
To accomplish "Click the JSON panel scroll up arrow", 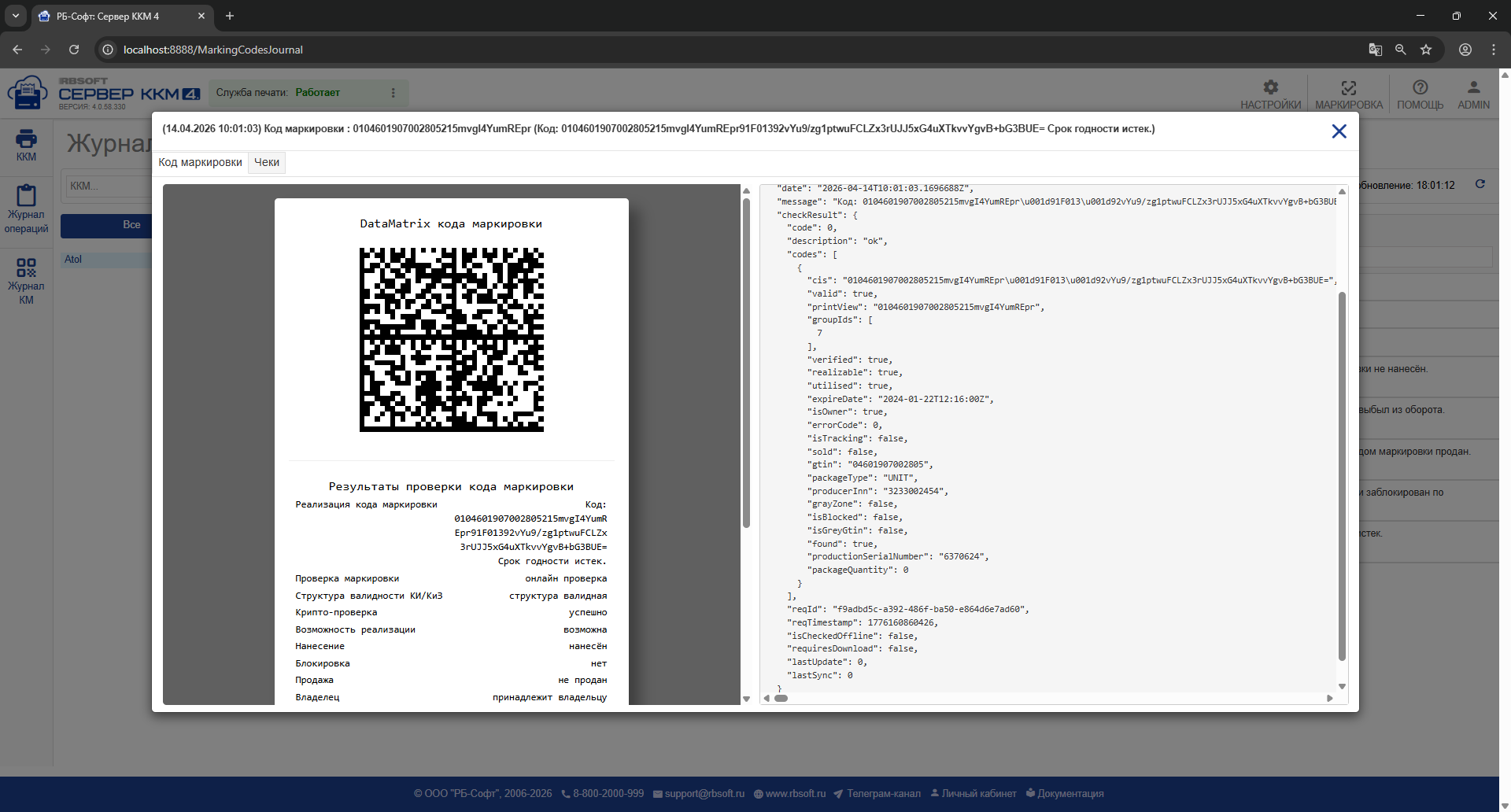I will (x=1342, y=191).
